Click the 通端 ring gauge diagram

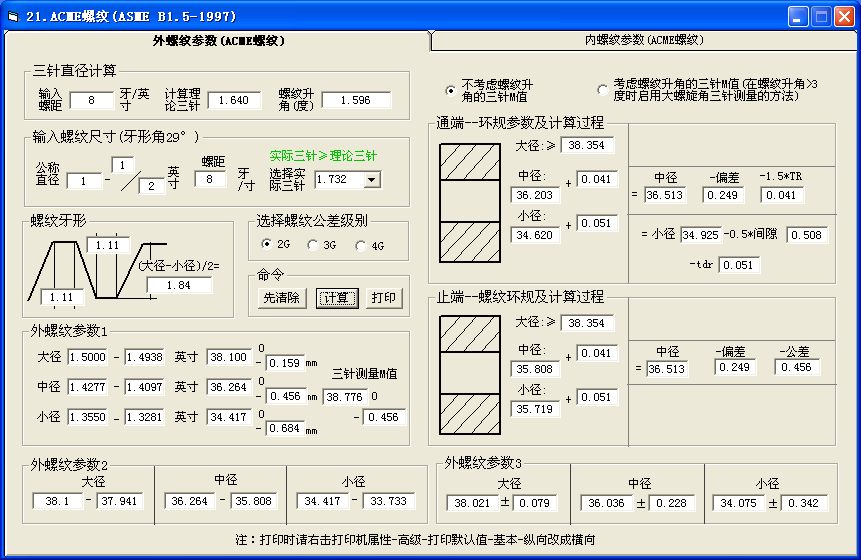tap(470, 203)
